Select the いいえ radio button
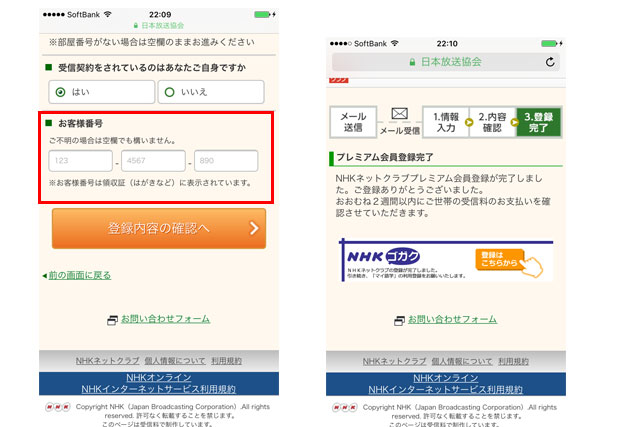This screenshot has width=640, height=427. 169,92
